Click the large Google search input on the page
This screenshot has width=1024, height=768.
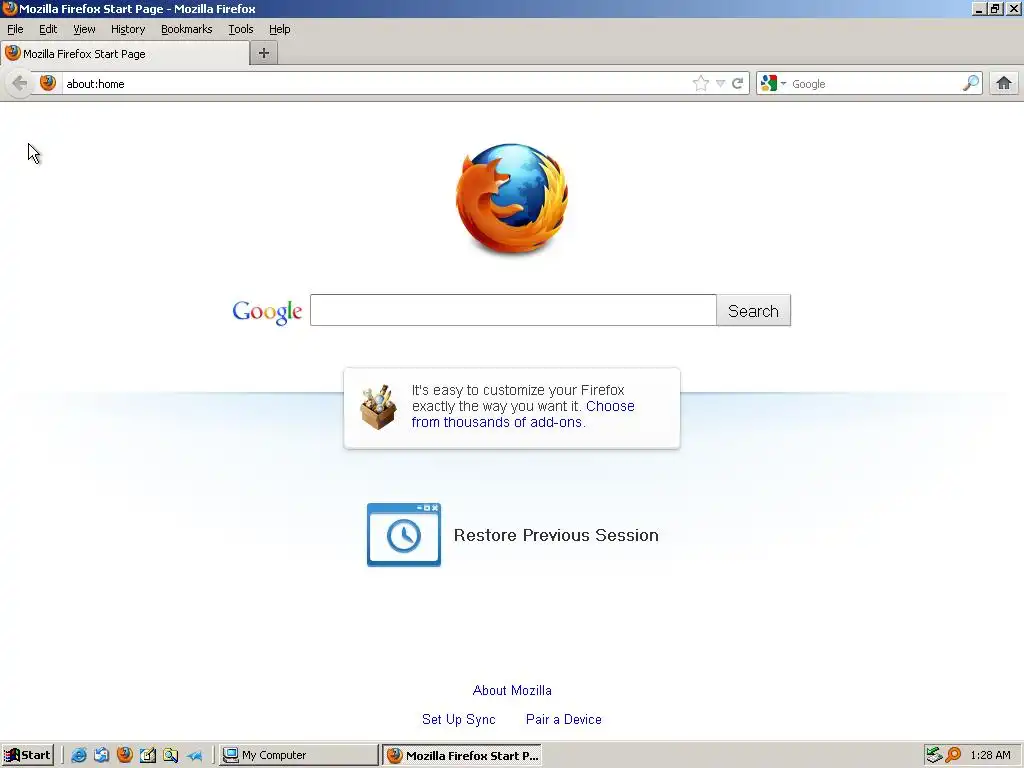[513, 310]
